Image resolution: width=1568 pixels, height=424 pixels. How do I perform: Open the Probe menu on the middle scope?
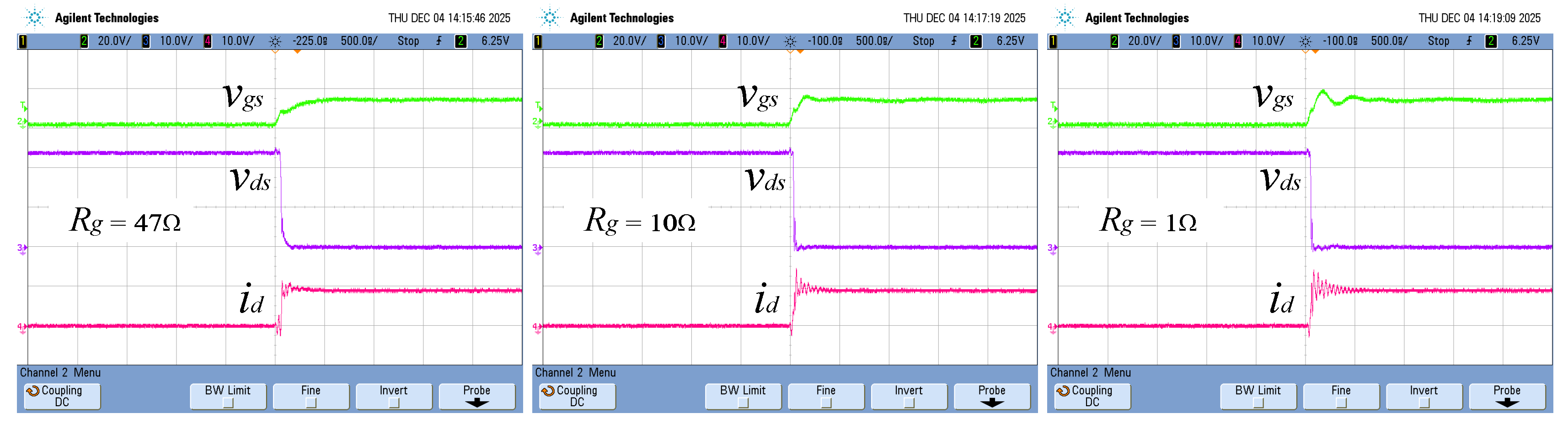992,396
